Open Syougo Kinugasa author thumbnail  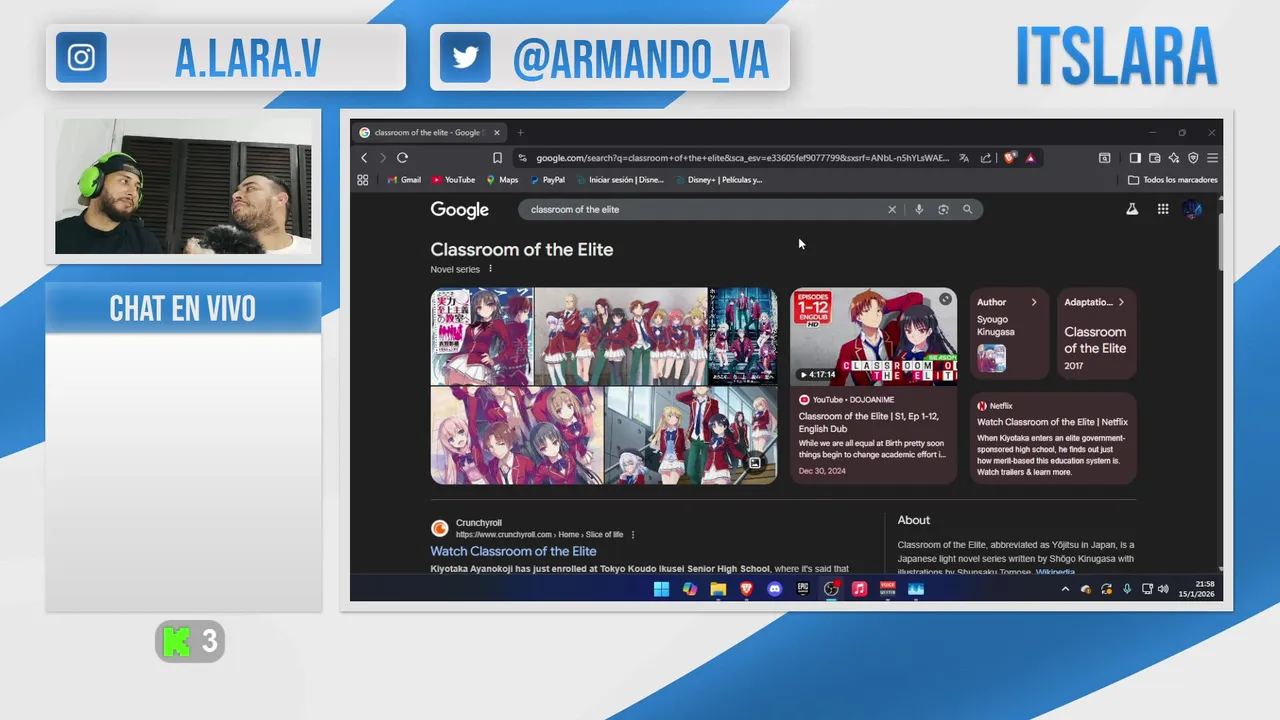pos(991,358)
